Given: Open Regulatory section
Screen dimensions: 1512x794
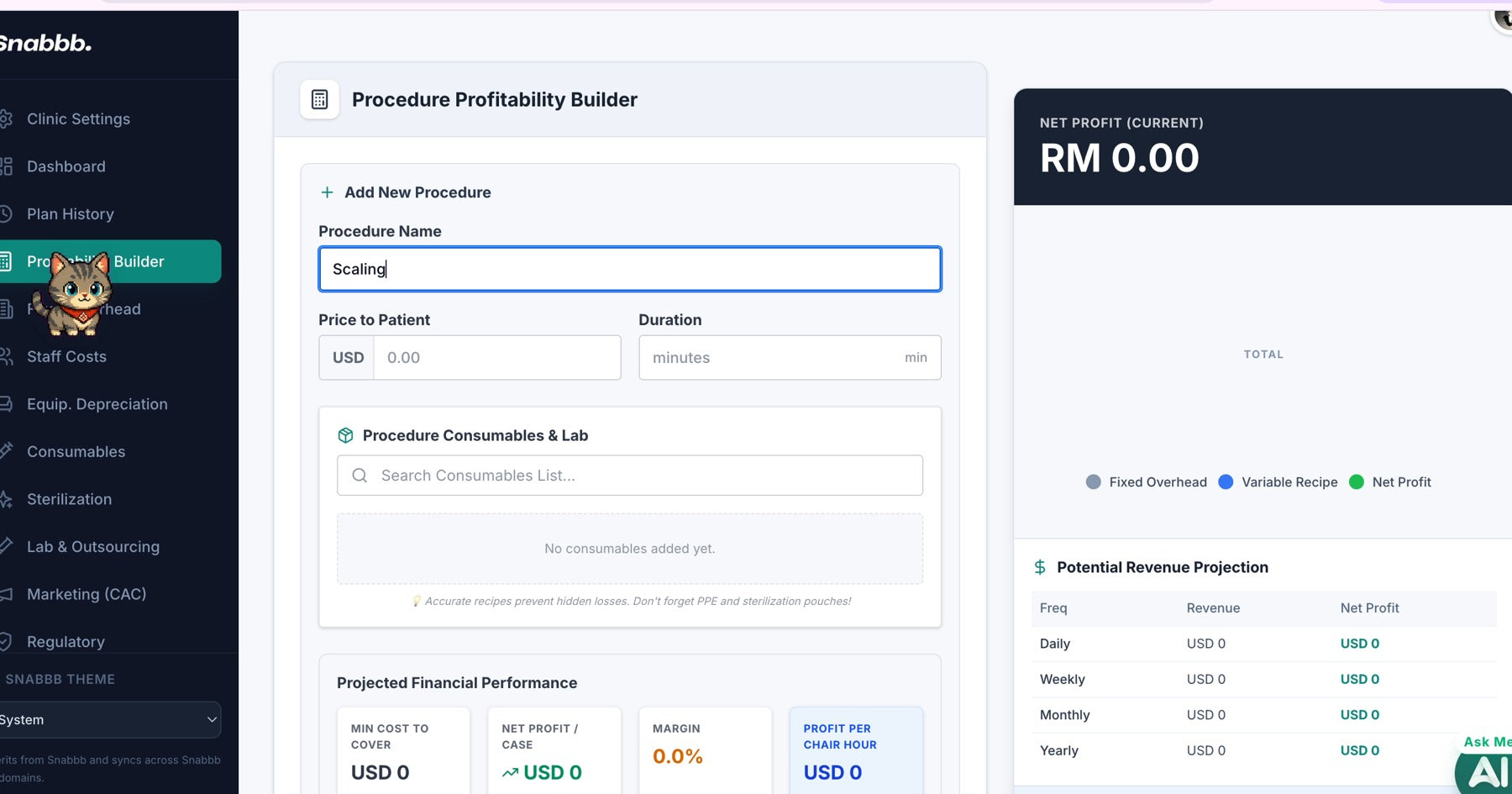Looking at the screenshot, I should (66, 642).
